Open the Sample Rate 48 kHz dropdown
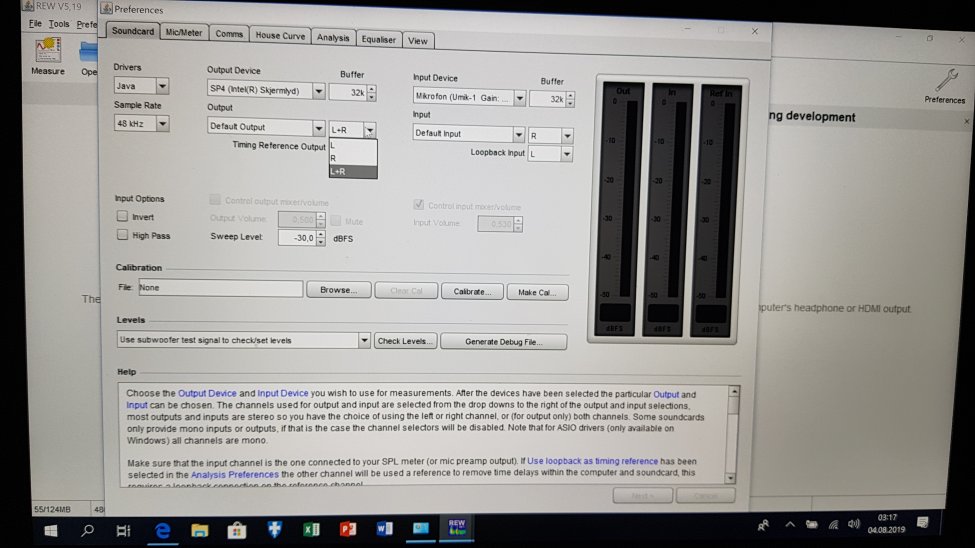The image size is (975, 548). [x=162, y=124]
